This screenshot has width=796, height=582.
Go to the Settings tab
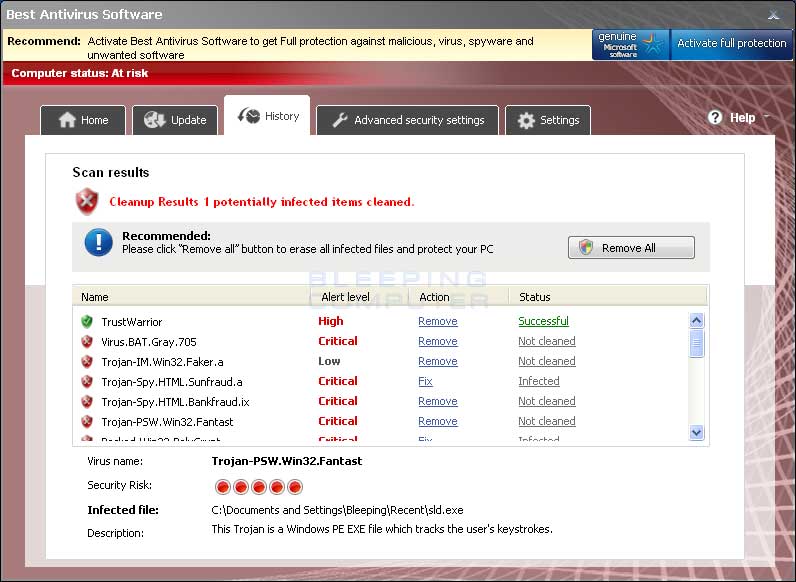pyautogui.click(x=548, y=120)
